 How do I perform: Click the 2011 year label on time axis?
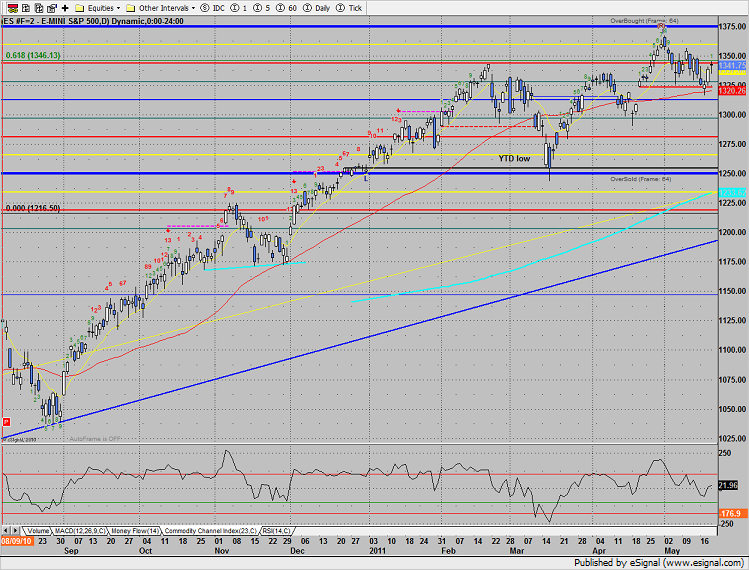(377, 550)
